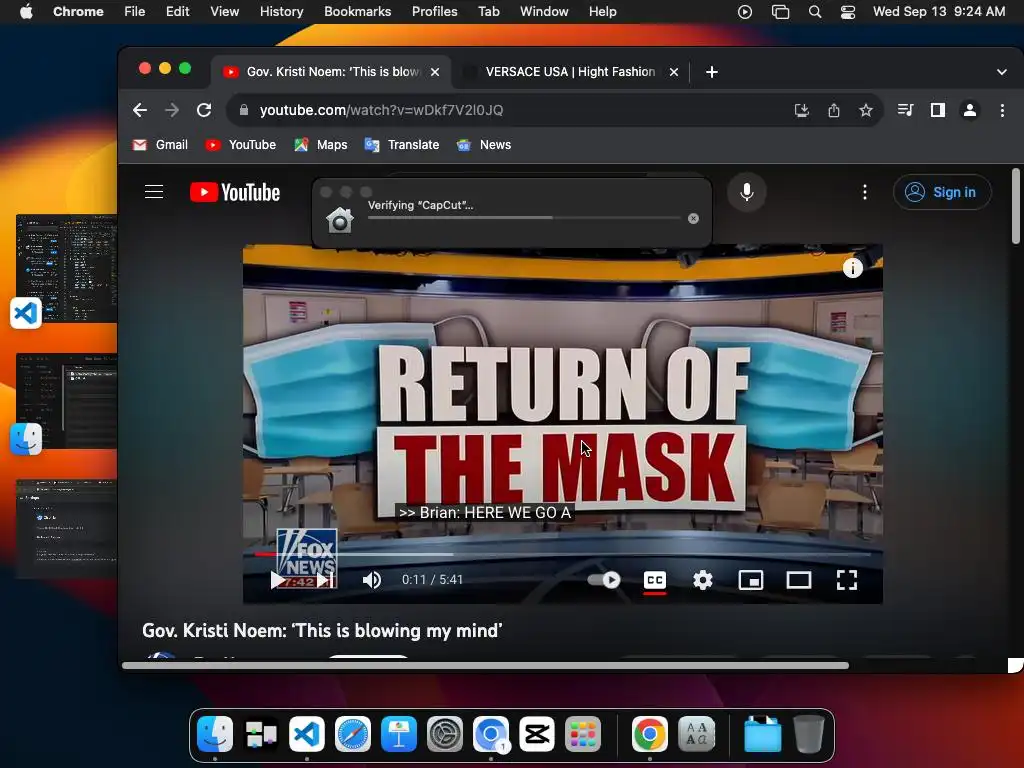Close the Gov. Kristi Noem tab
1024x768 pixels.
[434, 72]
